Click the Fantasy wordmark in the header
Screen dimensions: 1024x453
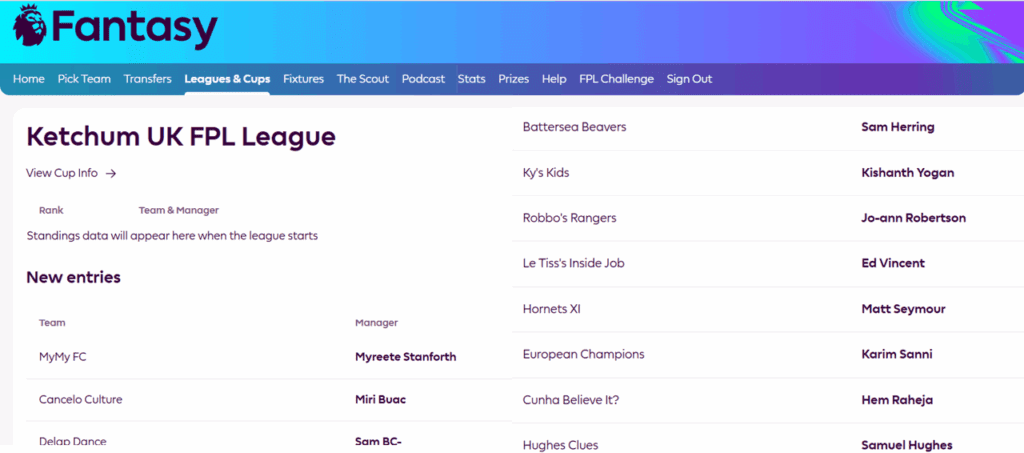[x=133, y=30]
